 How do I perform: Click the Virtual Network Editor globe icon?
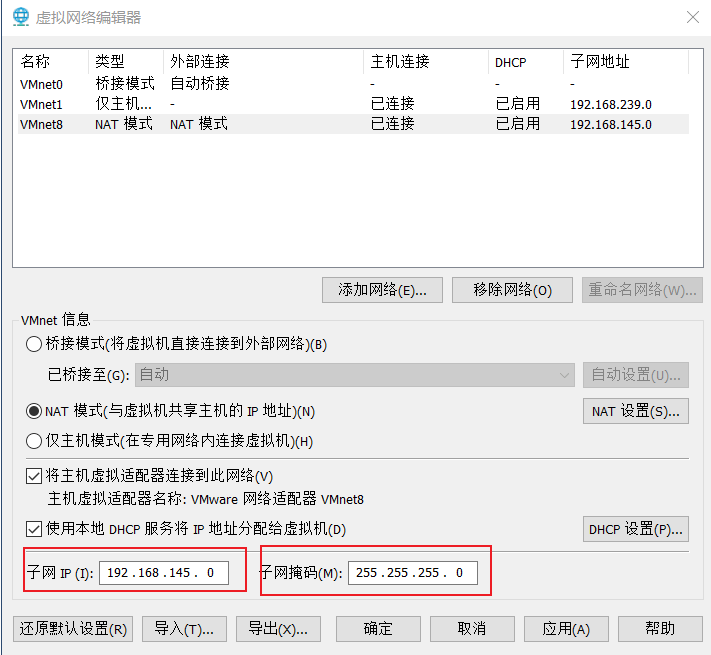21,17
